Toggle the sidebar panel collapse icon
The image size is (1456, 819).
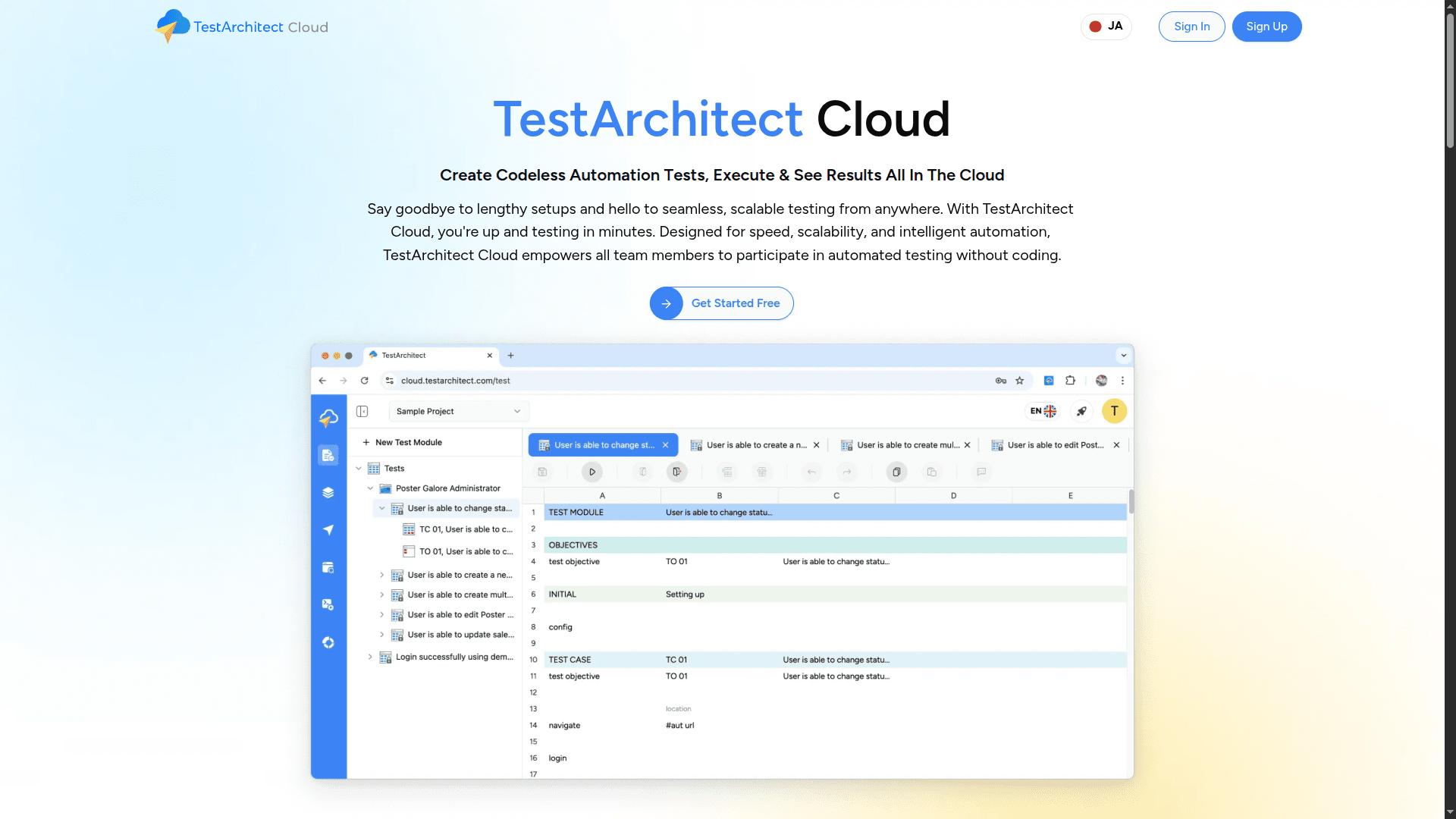coord(362,411)
